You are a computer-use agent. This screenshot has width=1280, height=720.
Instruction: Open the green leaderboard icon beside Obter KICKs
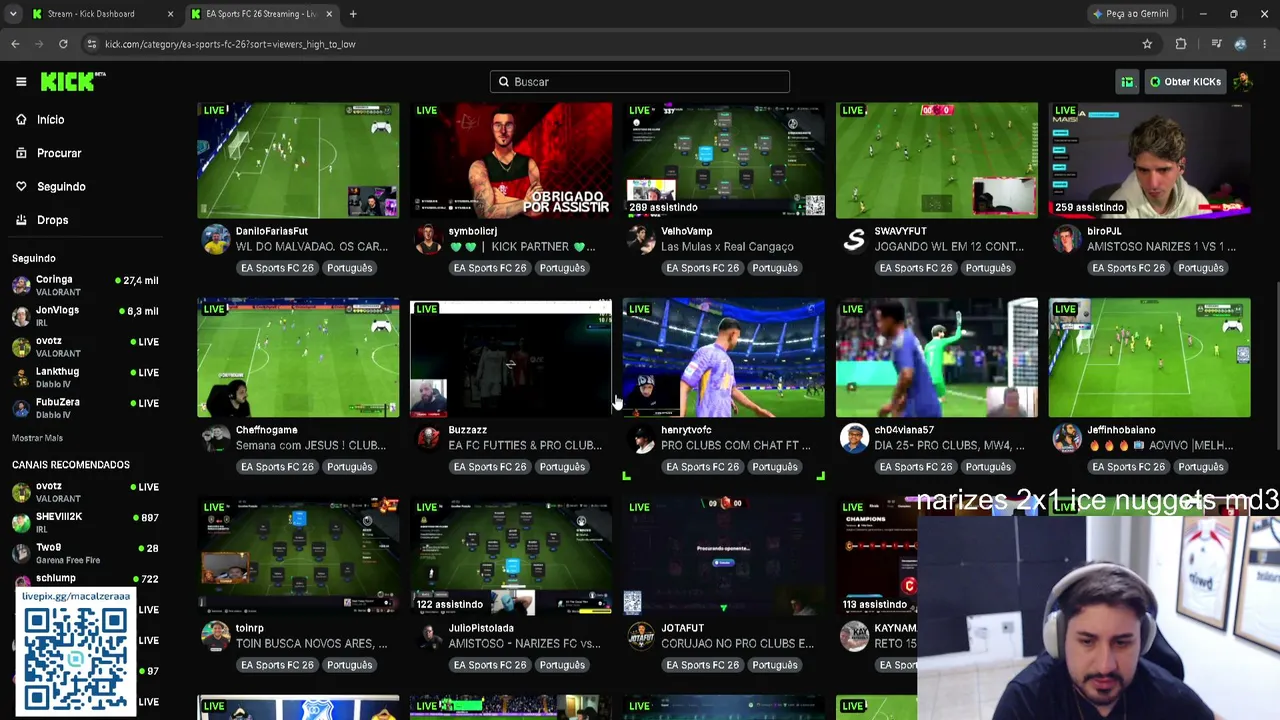pos(1127,82)
